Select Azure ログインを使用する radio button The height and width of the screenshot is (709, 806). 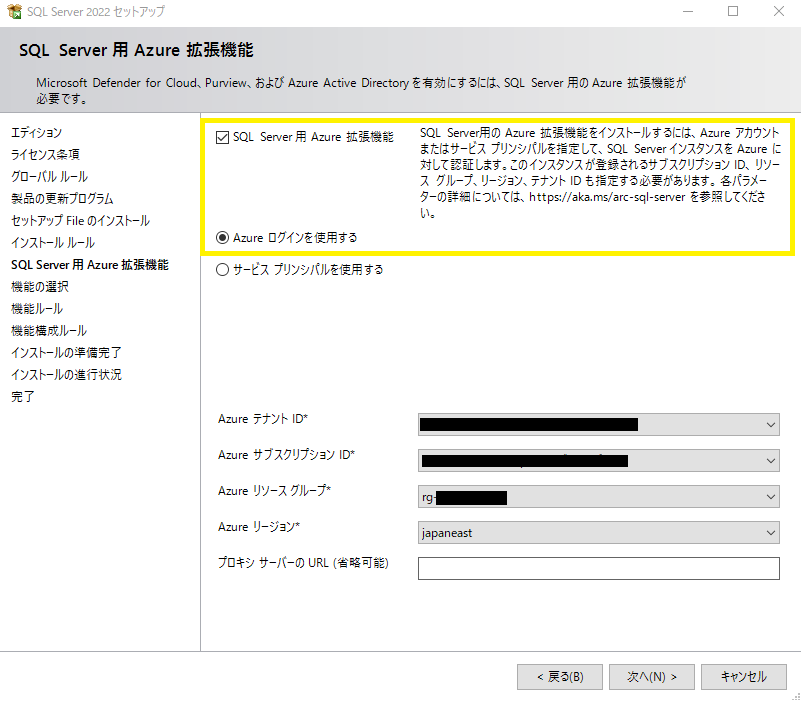[222, 238]
